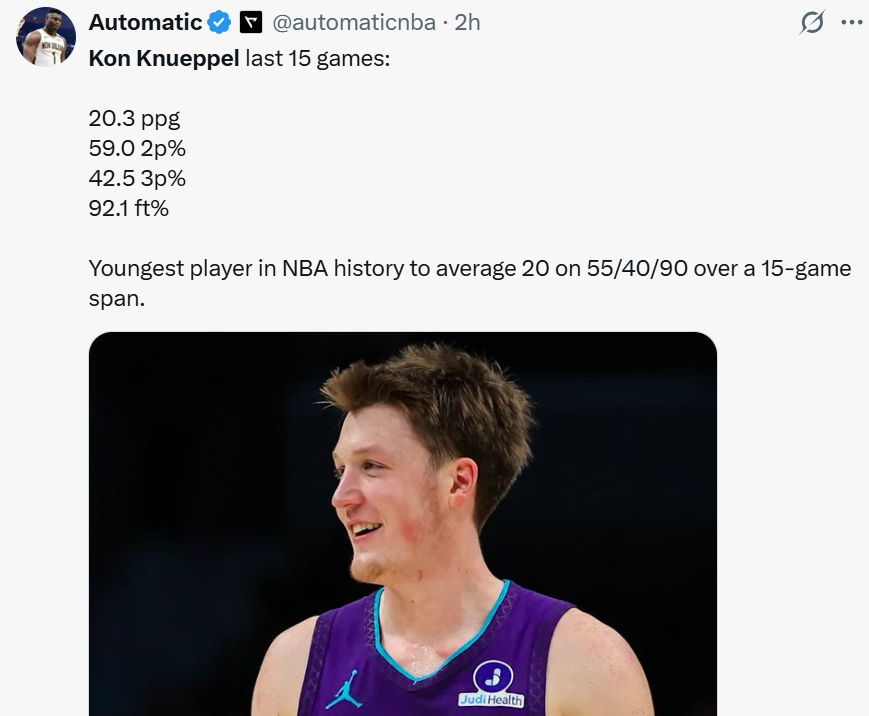Expand the player photo by his face
The image size is (869, 716).
pyautogui.click(x=390, y=490)
